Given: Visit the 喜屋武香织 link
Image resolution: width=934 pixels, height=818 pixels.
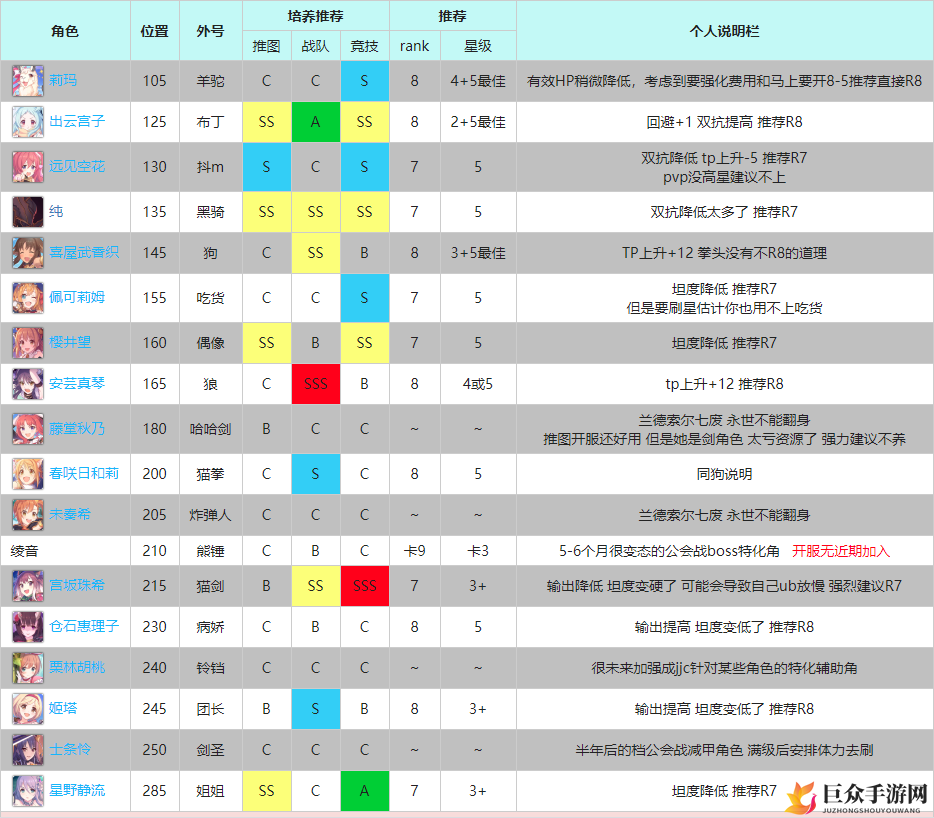Looking at the screenshot, I should pos(84,253).
